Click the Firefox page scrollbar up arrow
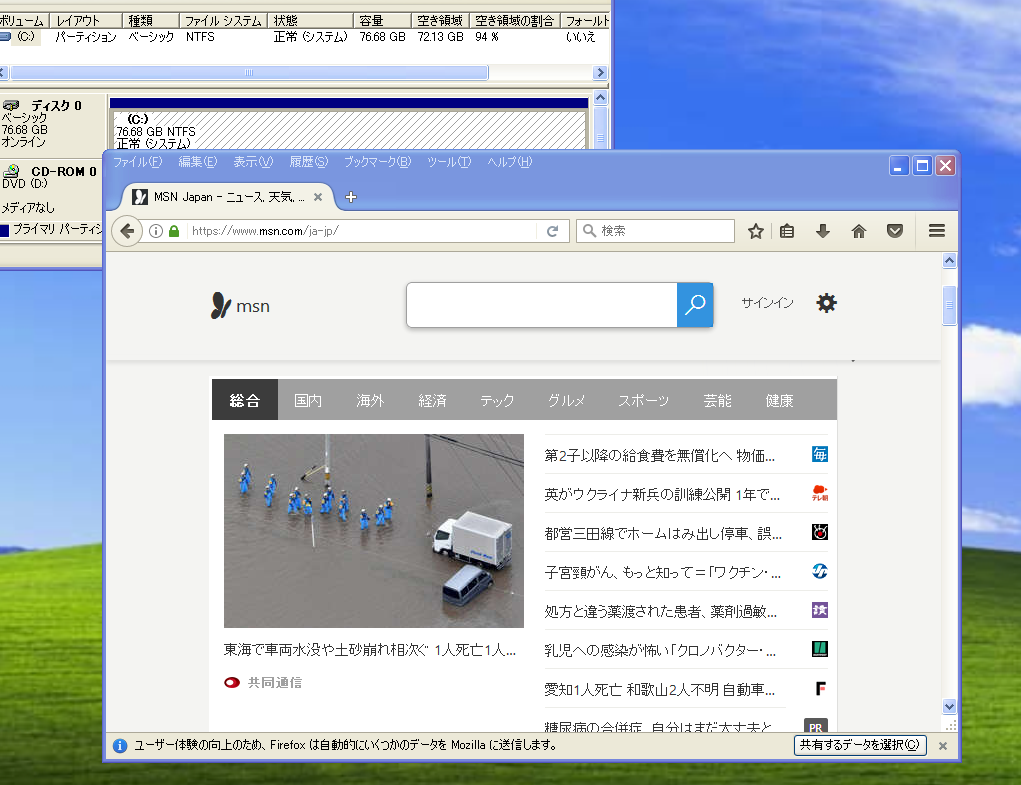1021x785 pixels. [949, 261]
